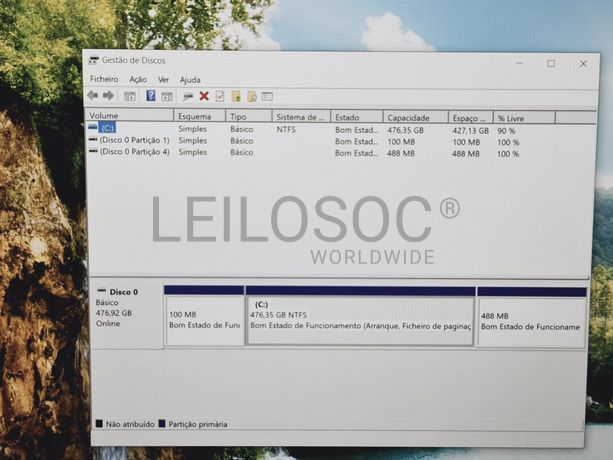This screenshot has width=613, height=460.
Task: Click the show/hide console tree icon
Action: click(x=129, y=96)
